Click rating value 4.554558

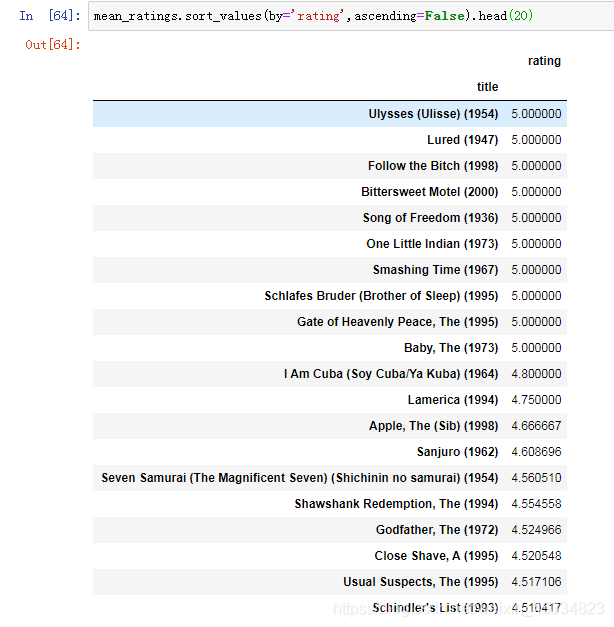pos(536,504)
